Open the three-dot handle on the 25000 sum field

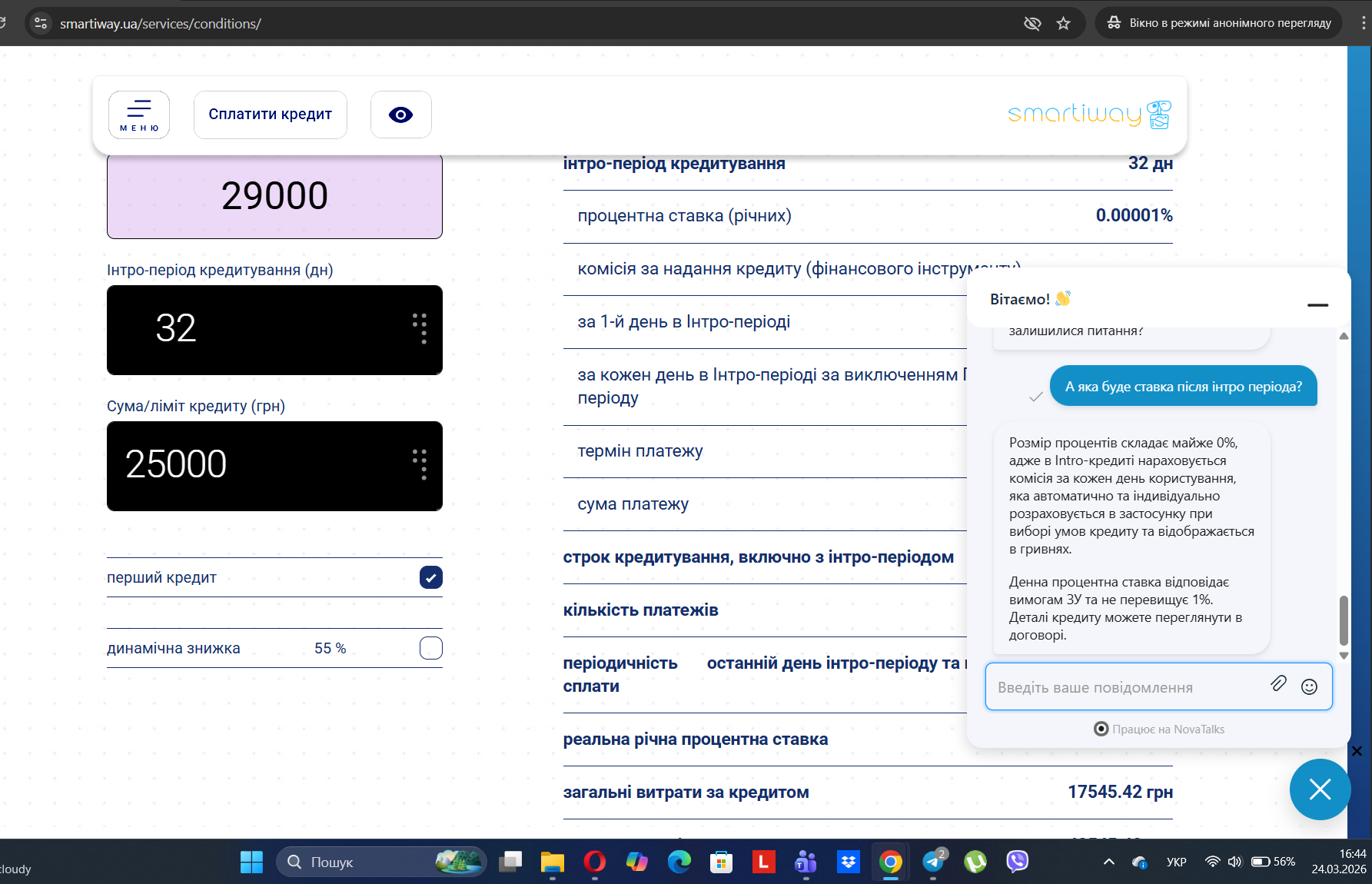[x=420, y=465]
